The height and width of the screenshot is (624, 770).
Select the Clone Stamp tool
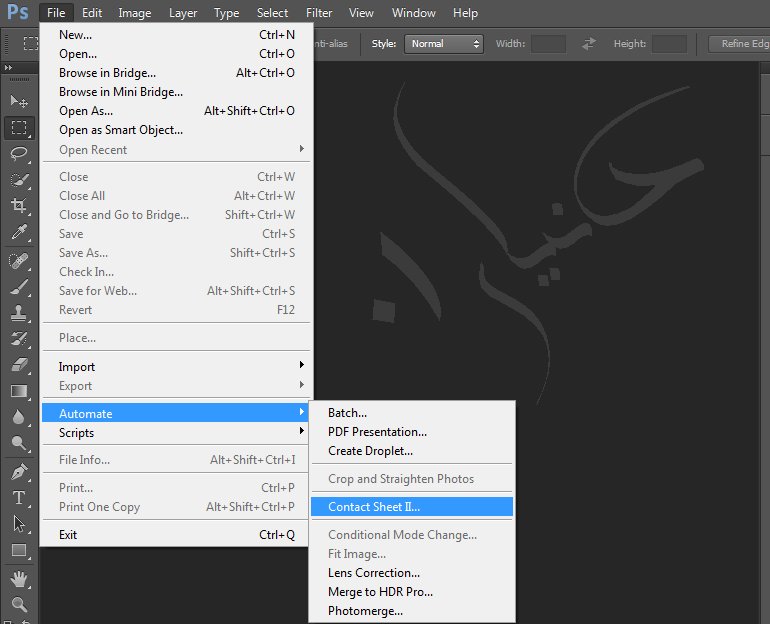point(19,313)
